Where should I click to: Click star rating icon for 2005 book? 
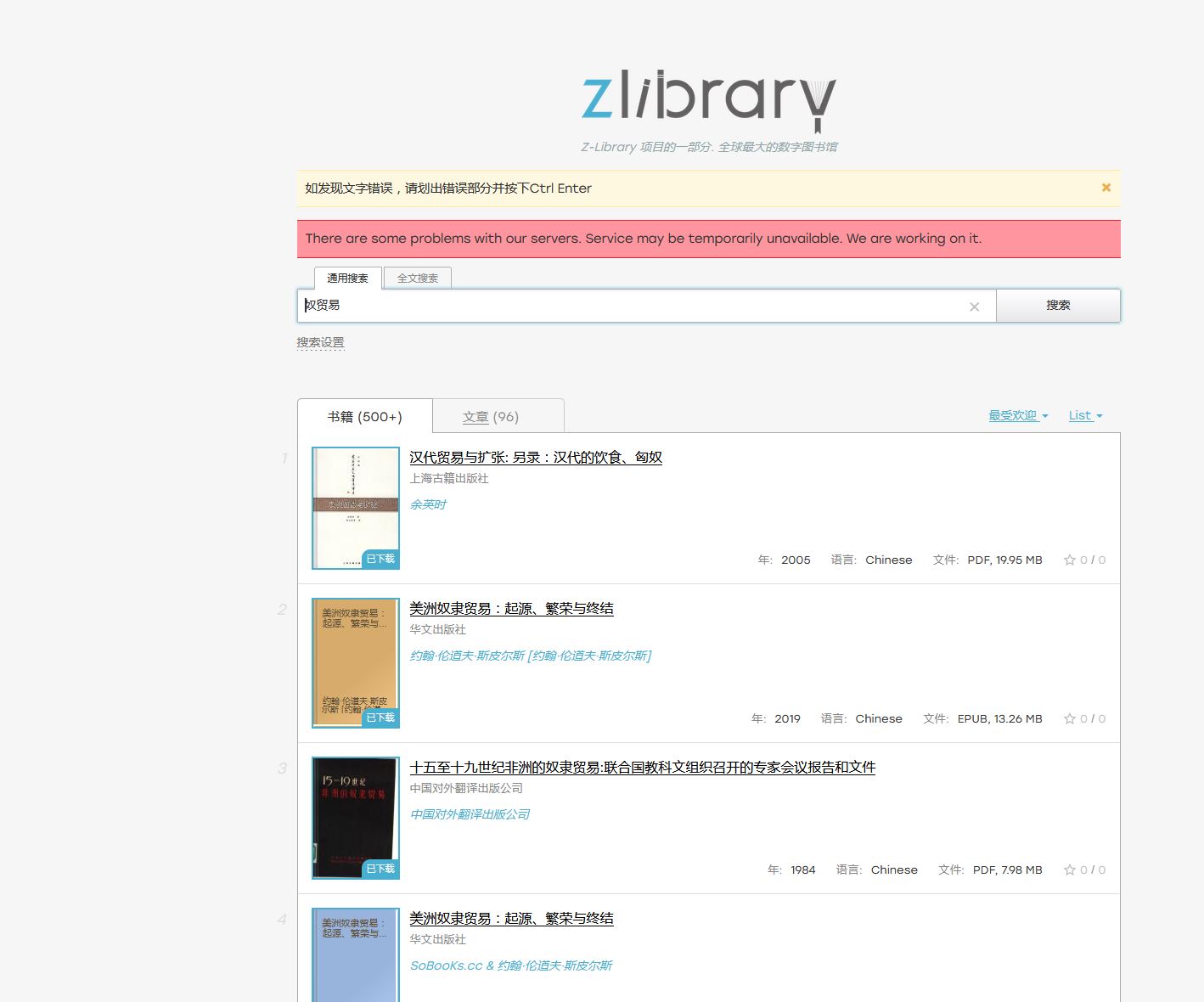tap(1070, 560)
